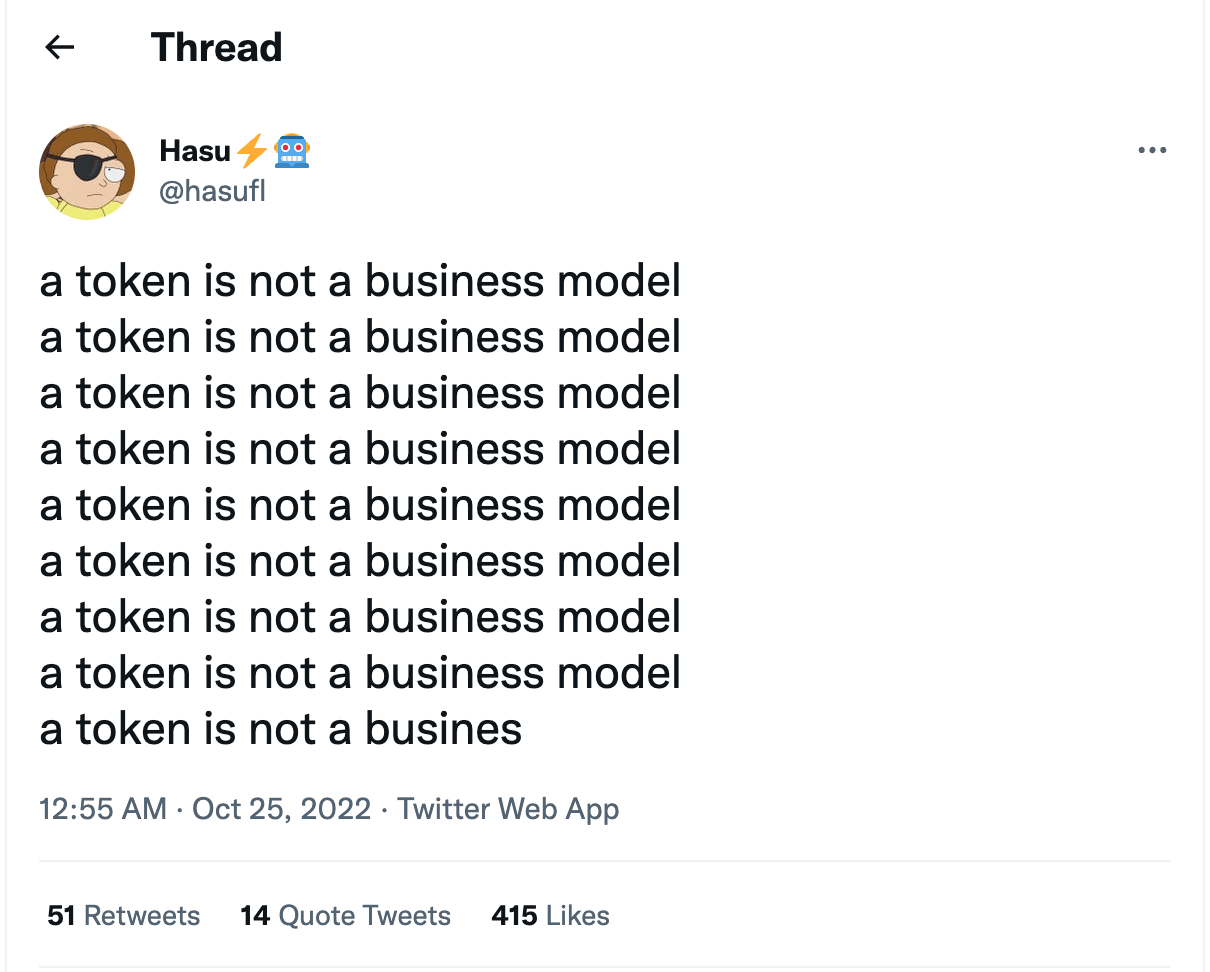Click the back arrow icon
This screenshot has height=972, width=1210.
(60, 47)
